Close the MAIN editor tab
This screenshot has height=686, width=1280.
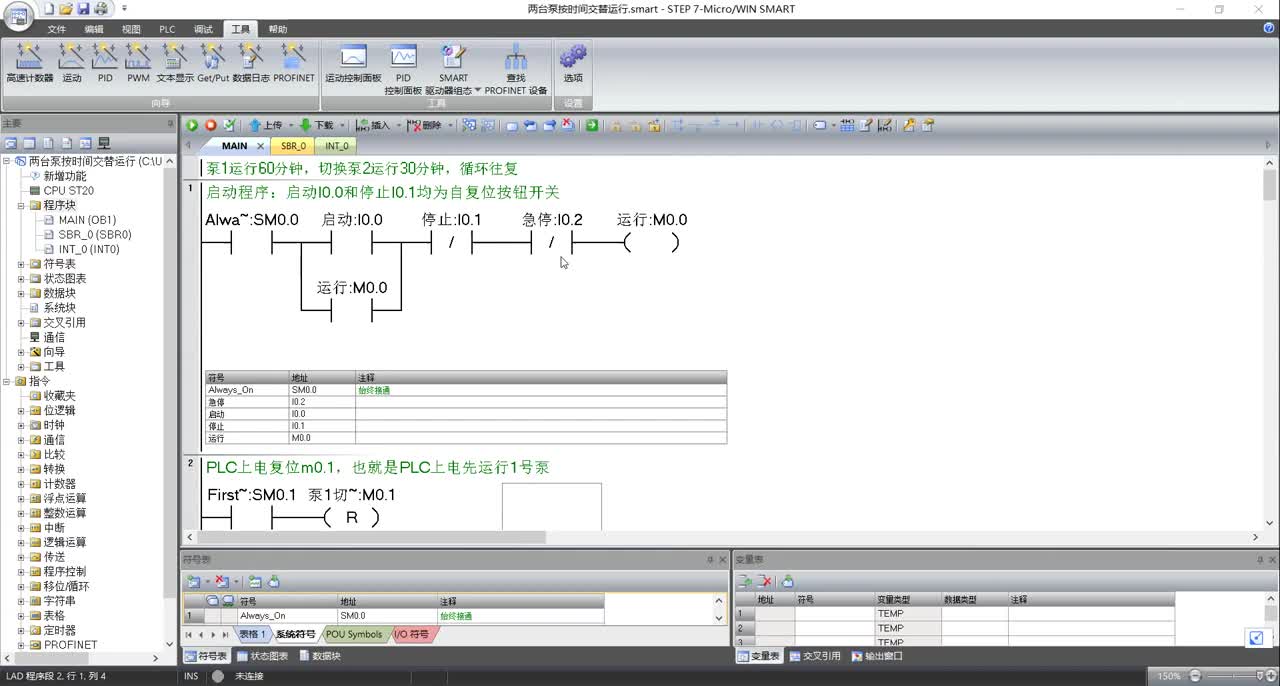[x=260, y=146]
